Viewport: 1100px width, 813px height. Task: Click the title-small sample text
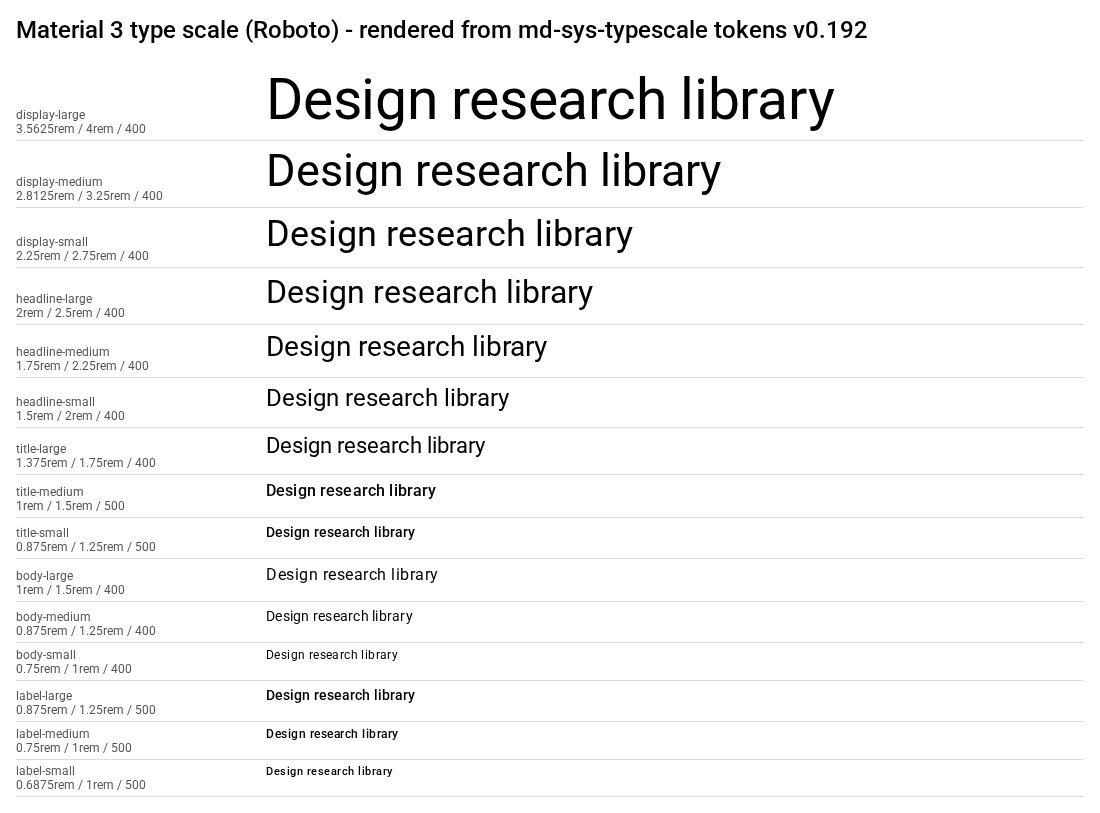click(x=340, y=532)
